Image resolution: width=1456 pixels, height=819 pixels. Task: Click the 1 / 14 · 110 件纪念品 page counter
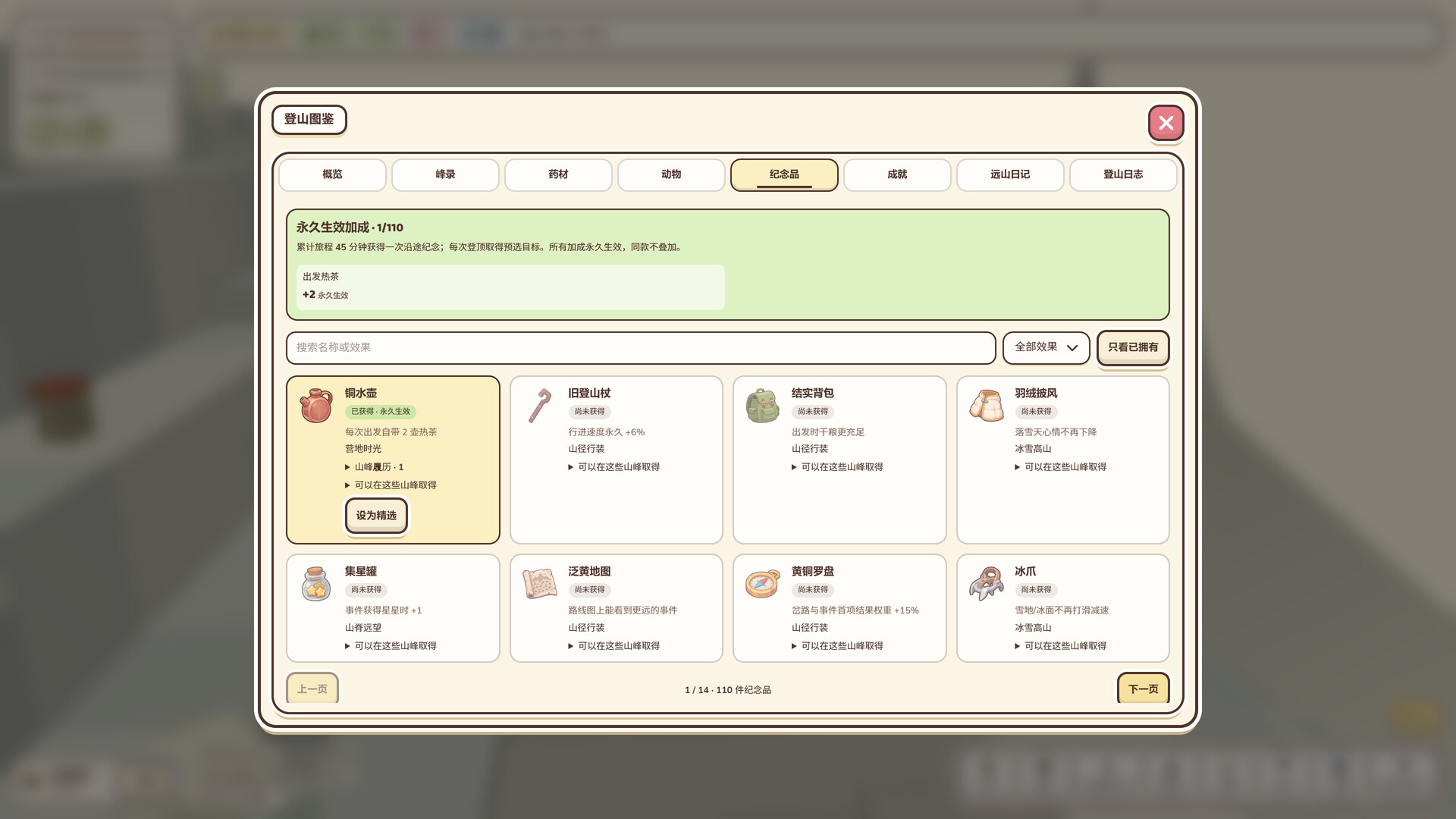coord(728,690)
